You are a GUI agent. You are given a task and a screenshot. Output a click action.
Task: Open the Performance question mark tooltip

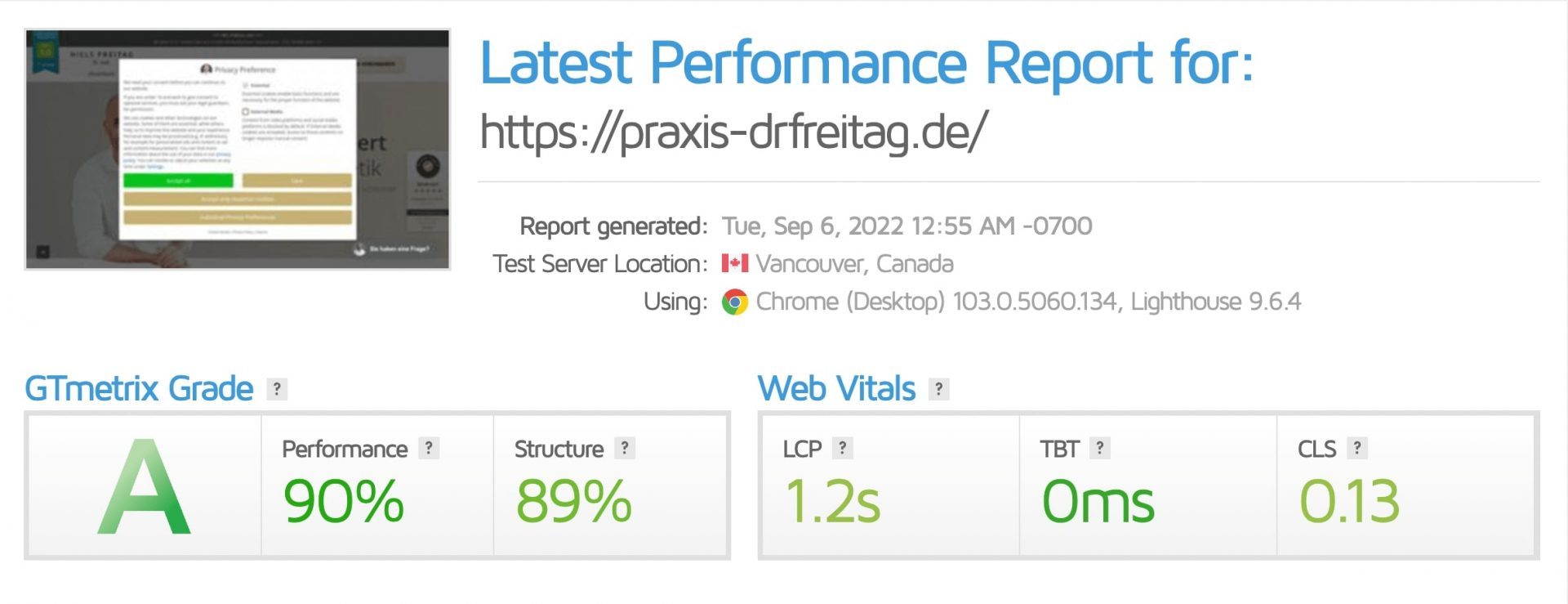pos(429,448)
